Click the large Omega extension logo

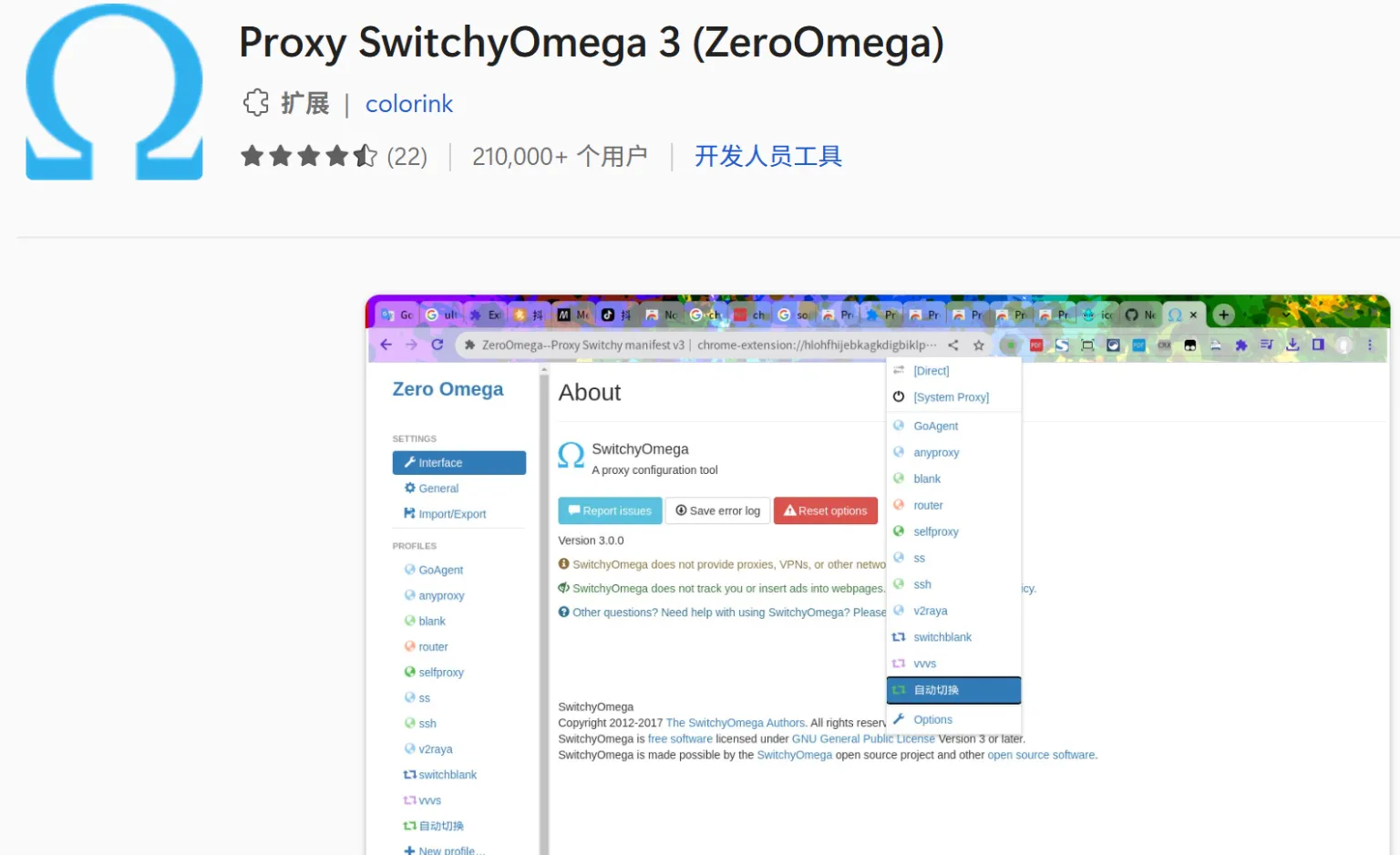(114, 91)
